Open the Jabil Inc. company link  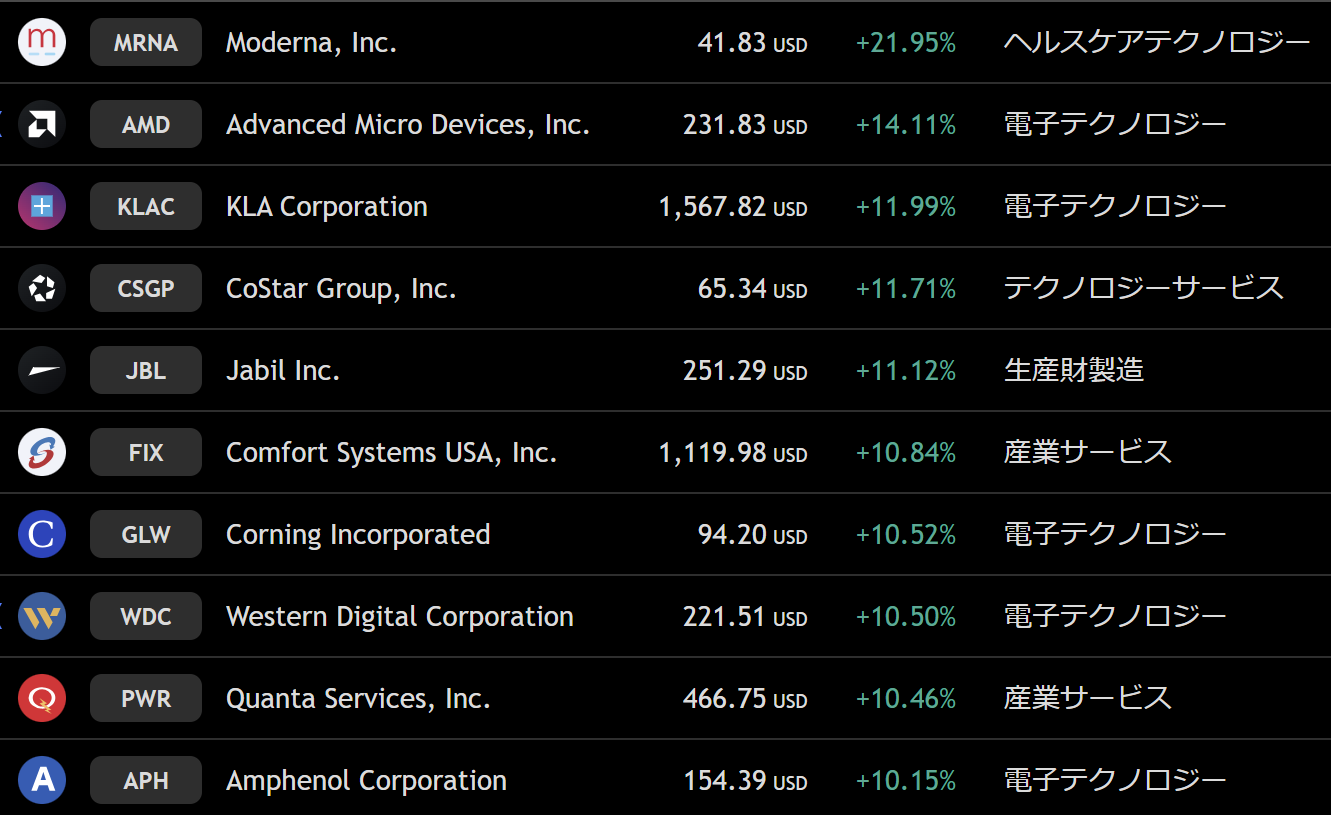pos(283,371)
